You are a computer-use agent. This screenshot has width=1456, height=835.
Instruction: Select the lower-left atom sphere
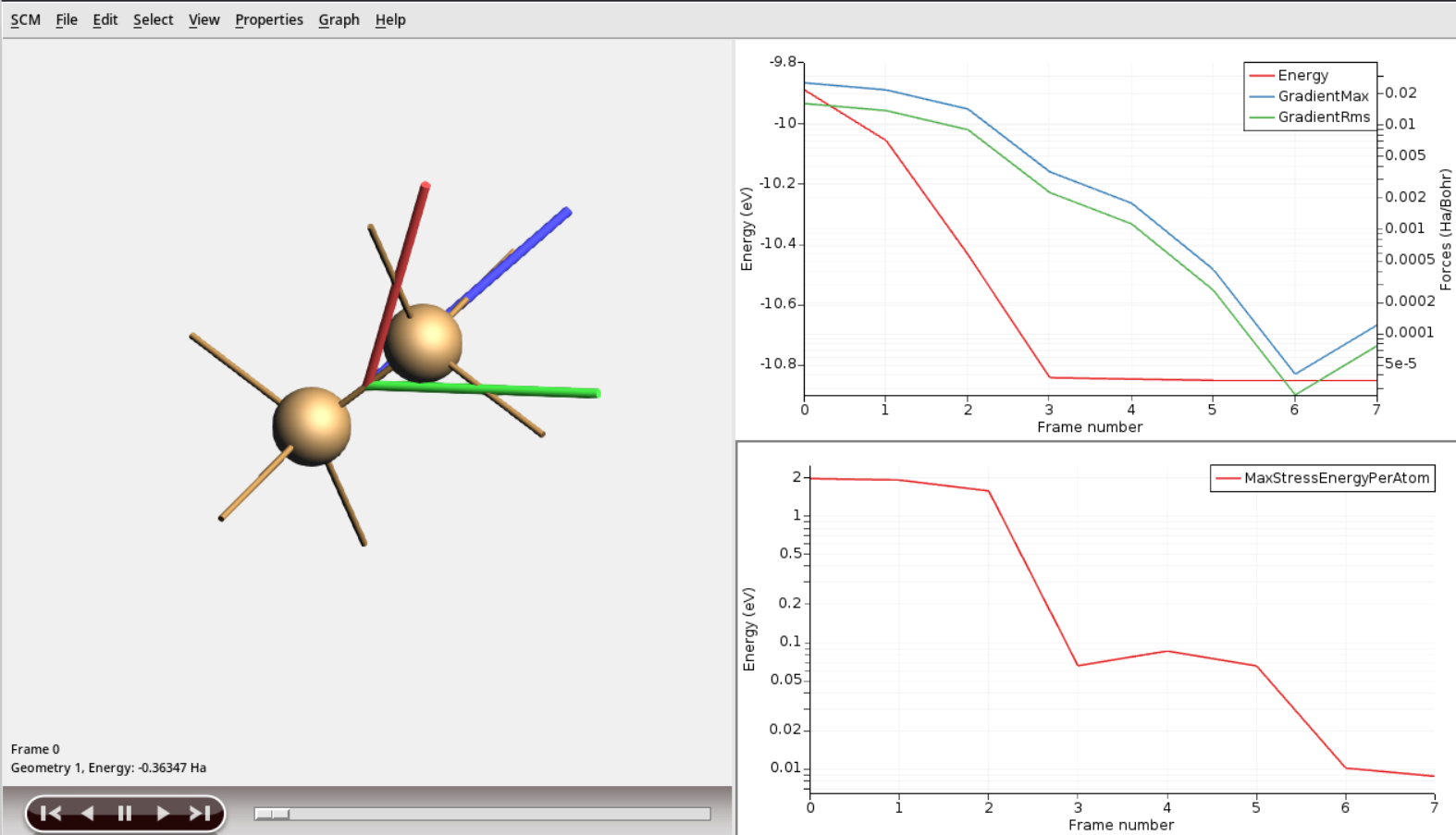click(x=312, y=426)
